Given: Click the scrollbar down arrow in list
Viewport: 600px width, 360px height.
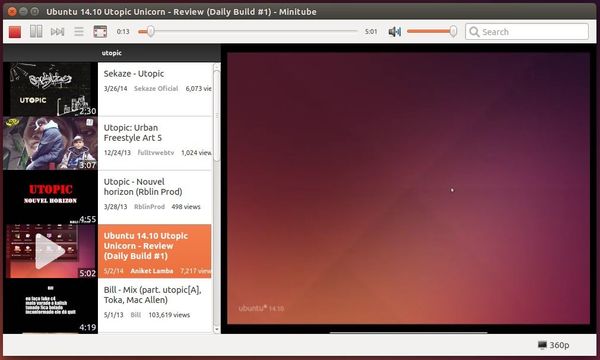Looking at the screenshot, I should click(x=217, y=329).
